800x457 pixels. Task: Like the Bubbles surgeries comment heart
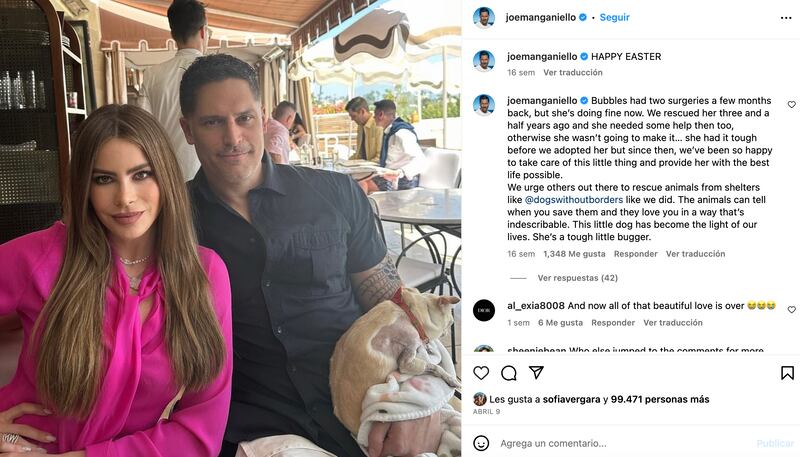click(x=791, y=105)
